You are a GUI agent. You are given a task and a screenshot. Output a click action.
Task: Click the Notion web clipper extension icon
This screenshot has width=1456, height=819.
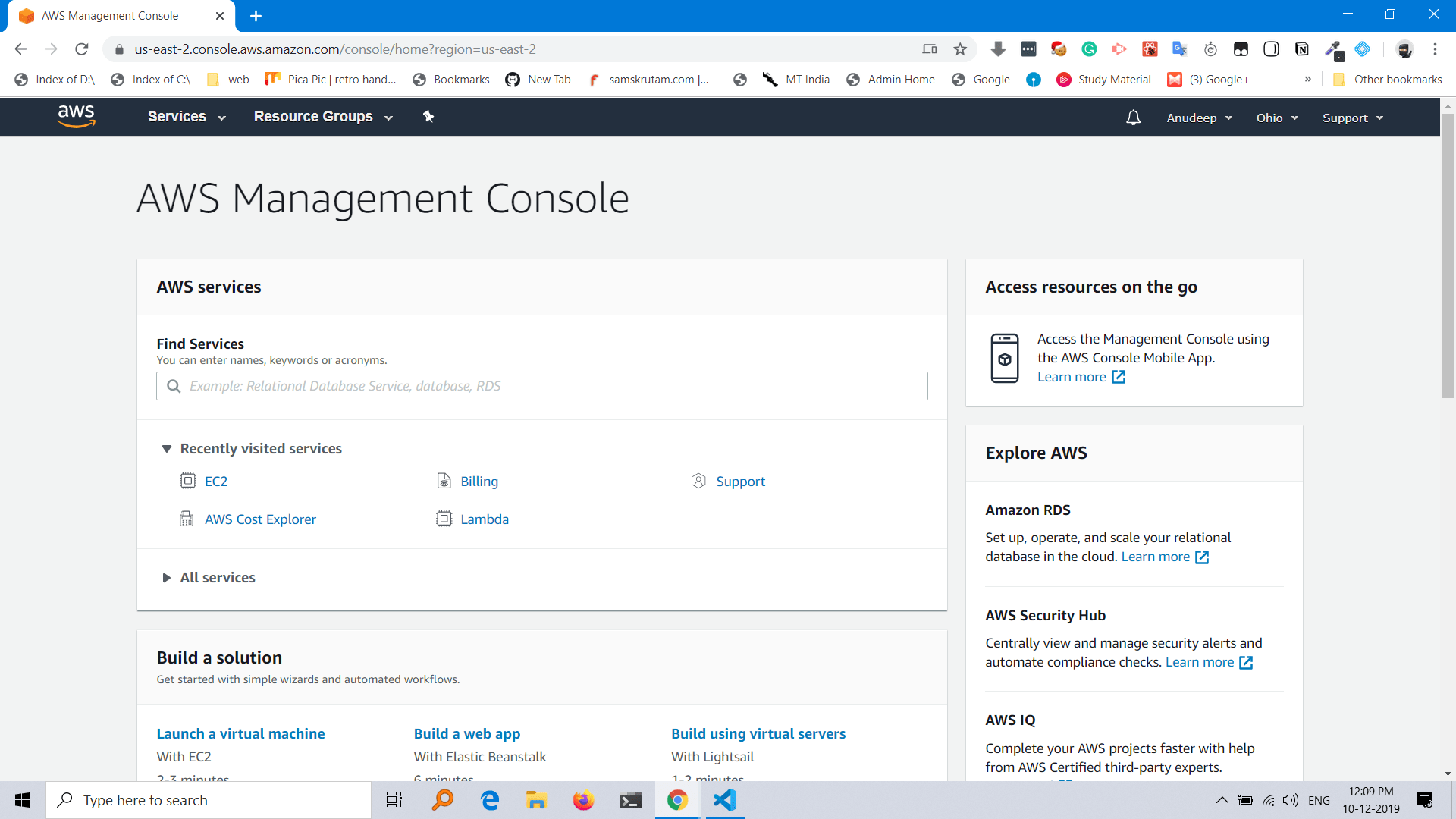tap(1301, 49)
